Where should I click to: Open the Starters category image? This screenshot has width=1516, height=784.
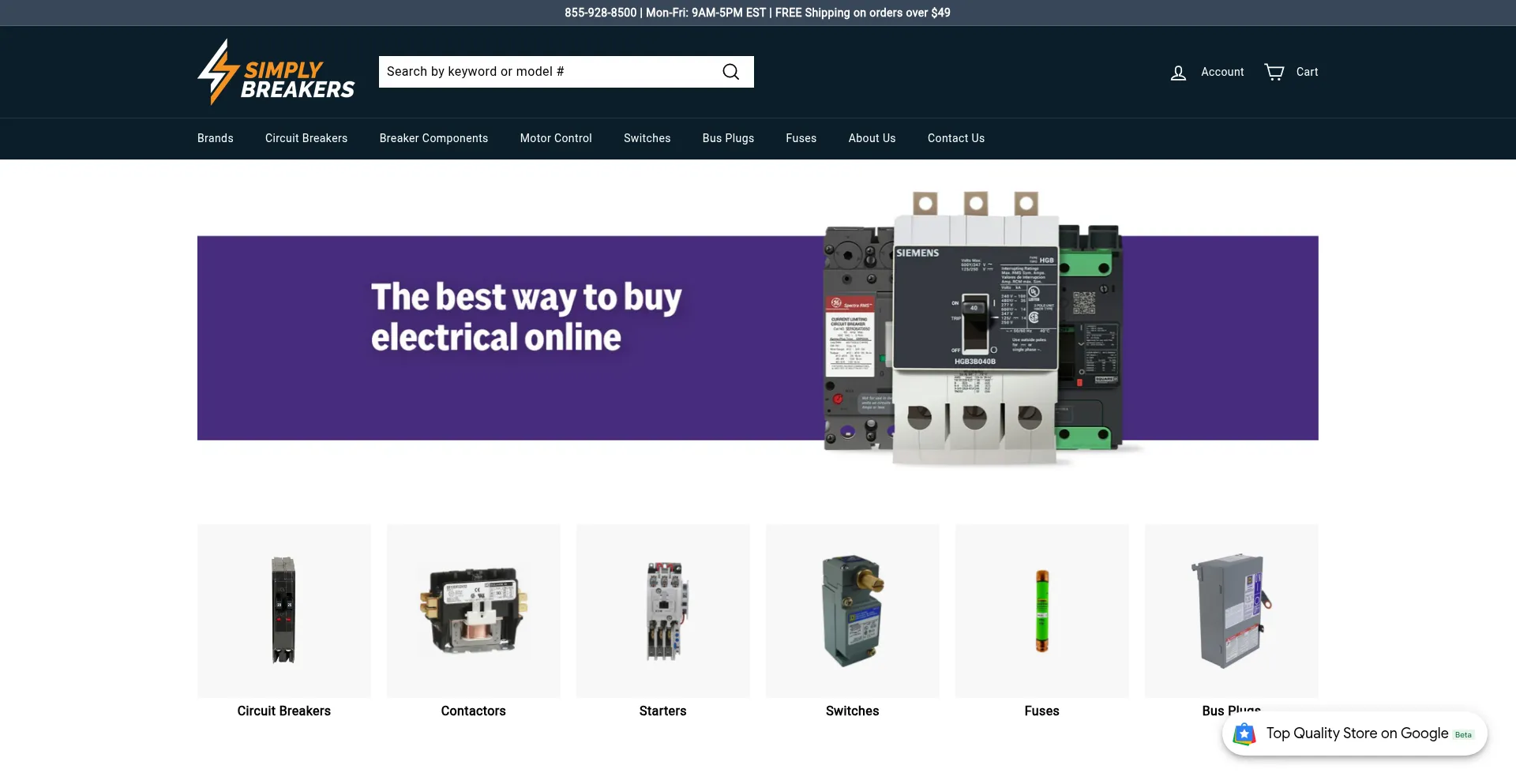click(663, 611)
